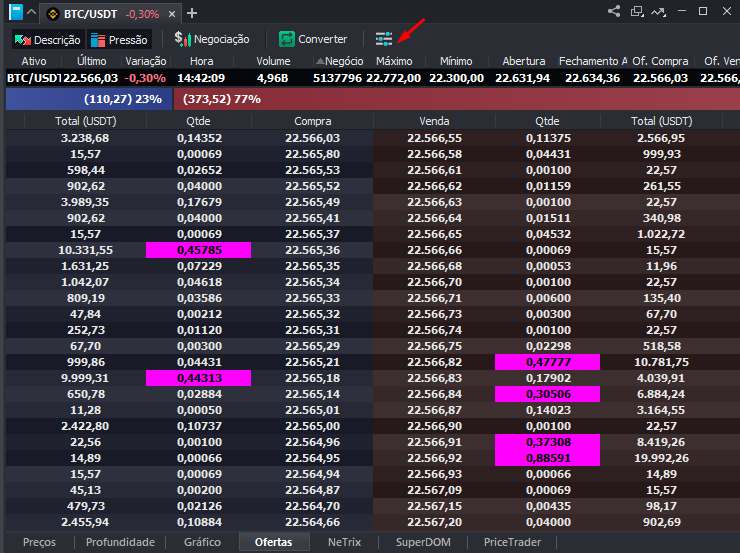
Task: Click the minimum value 22.300,00
Action: click(x=456, y=78)
